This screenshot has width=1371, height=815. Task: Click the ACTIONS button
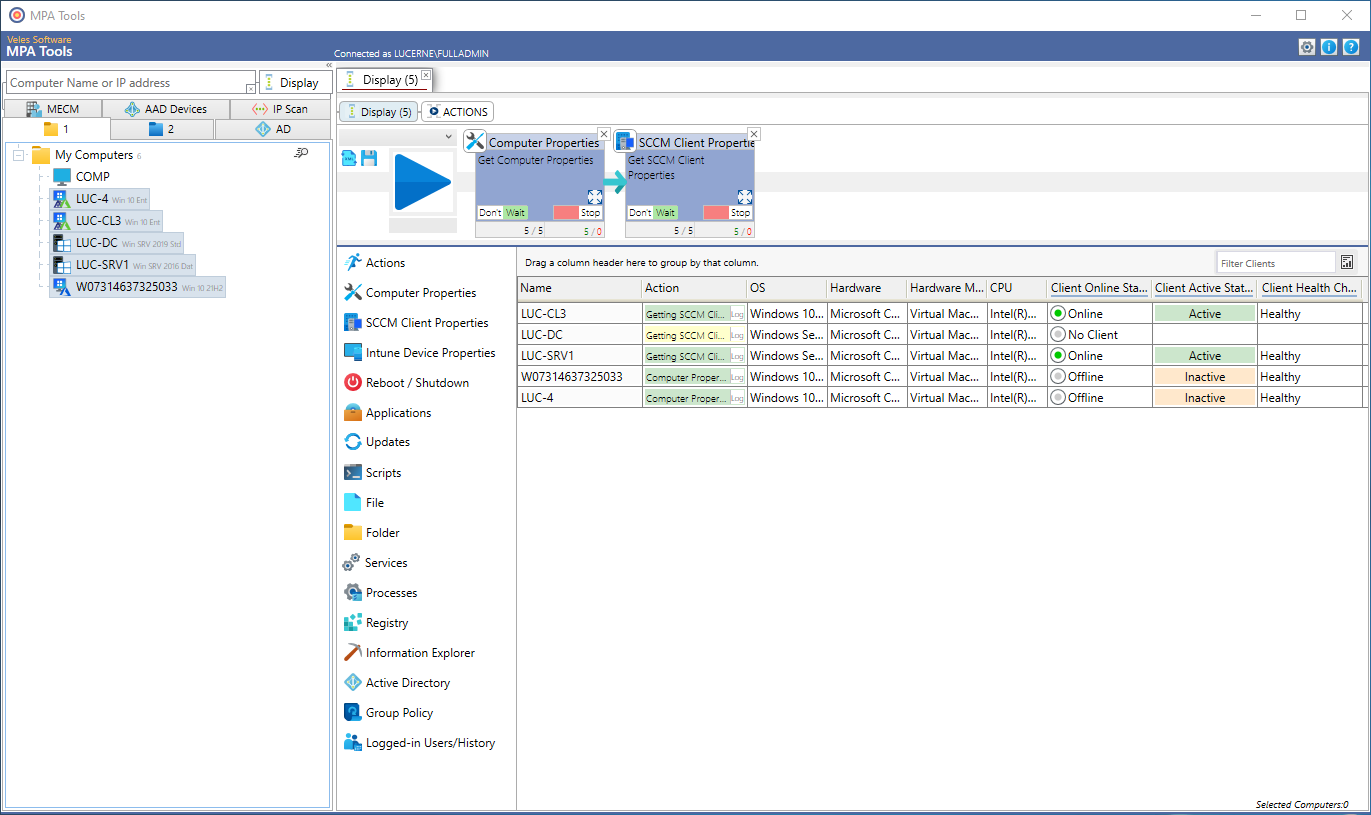457,111
